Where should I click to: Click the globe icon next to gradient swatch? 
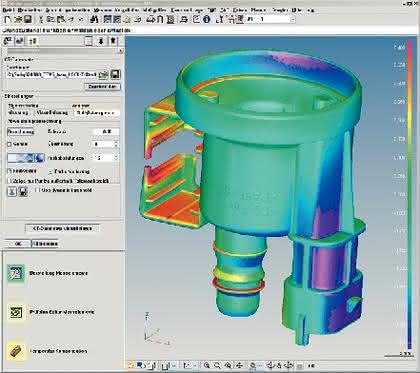39,158
